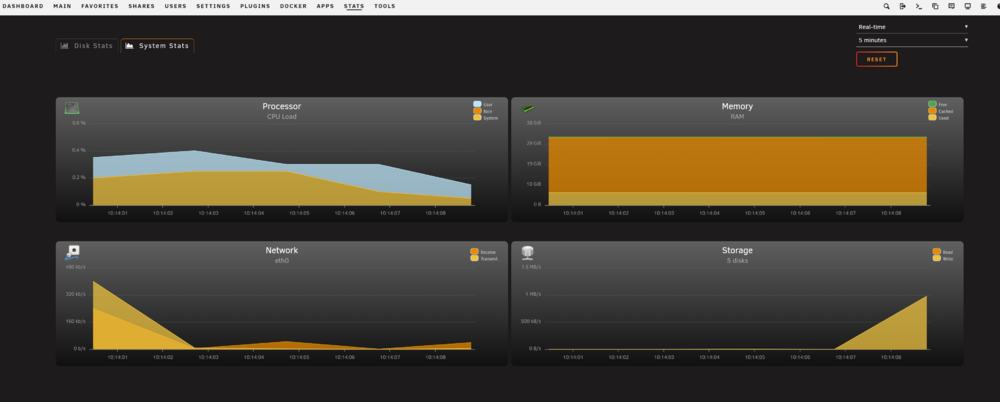Toggle the Receive series in Network legend
The height and width of the screenshot is (402, 1000).
(483, 251)
